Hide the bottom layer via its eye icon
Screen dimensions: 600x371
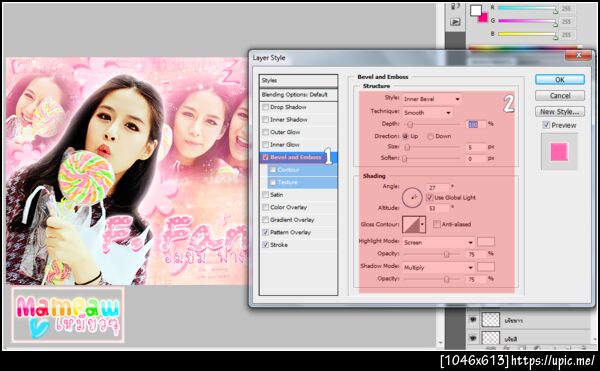pyautogui.click(x=473, y=338)
